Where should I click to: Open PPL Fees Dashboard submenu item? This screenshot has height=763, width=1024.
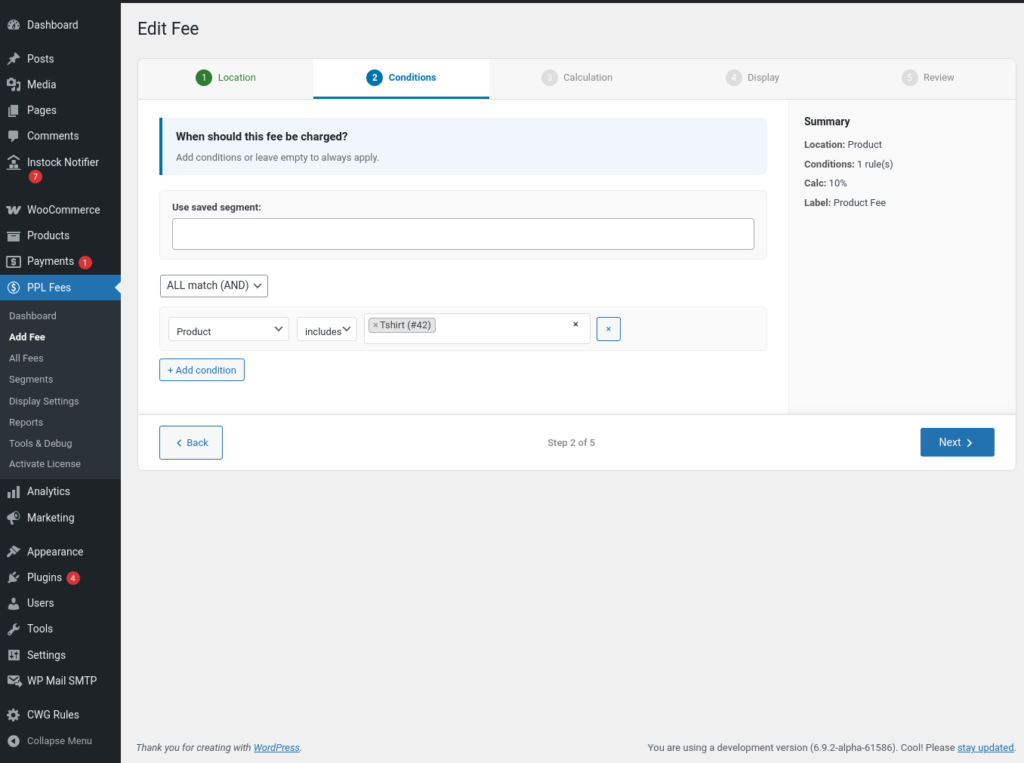(33, 316)
